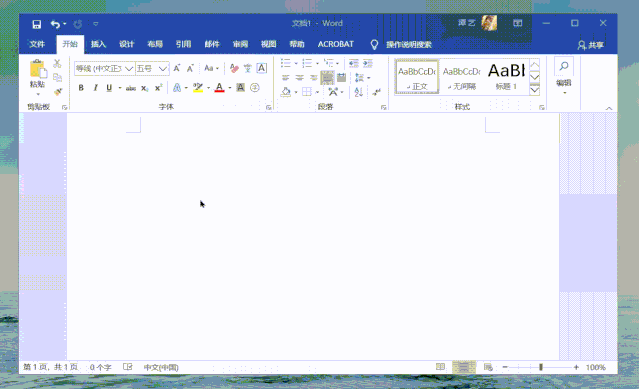Toggle subscript formatting

coord(145,88)
